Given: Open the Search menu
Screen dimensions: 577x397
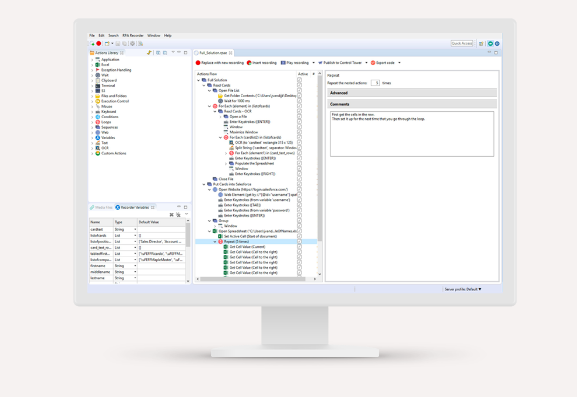Looking at the screenshot, I should 113,36.
